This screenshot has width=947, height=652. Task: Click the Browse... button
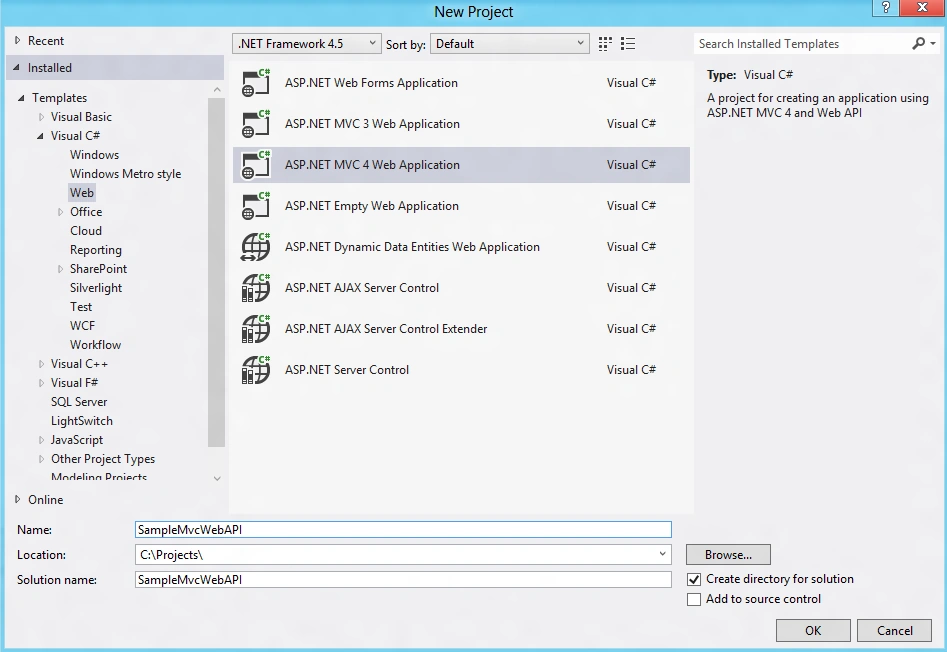click(728, 554)
